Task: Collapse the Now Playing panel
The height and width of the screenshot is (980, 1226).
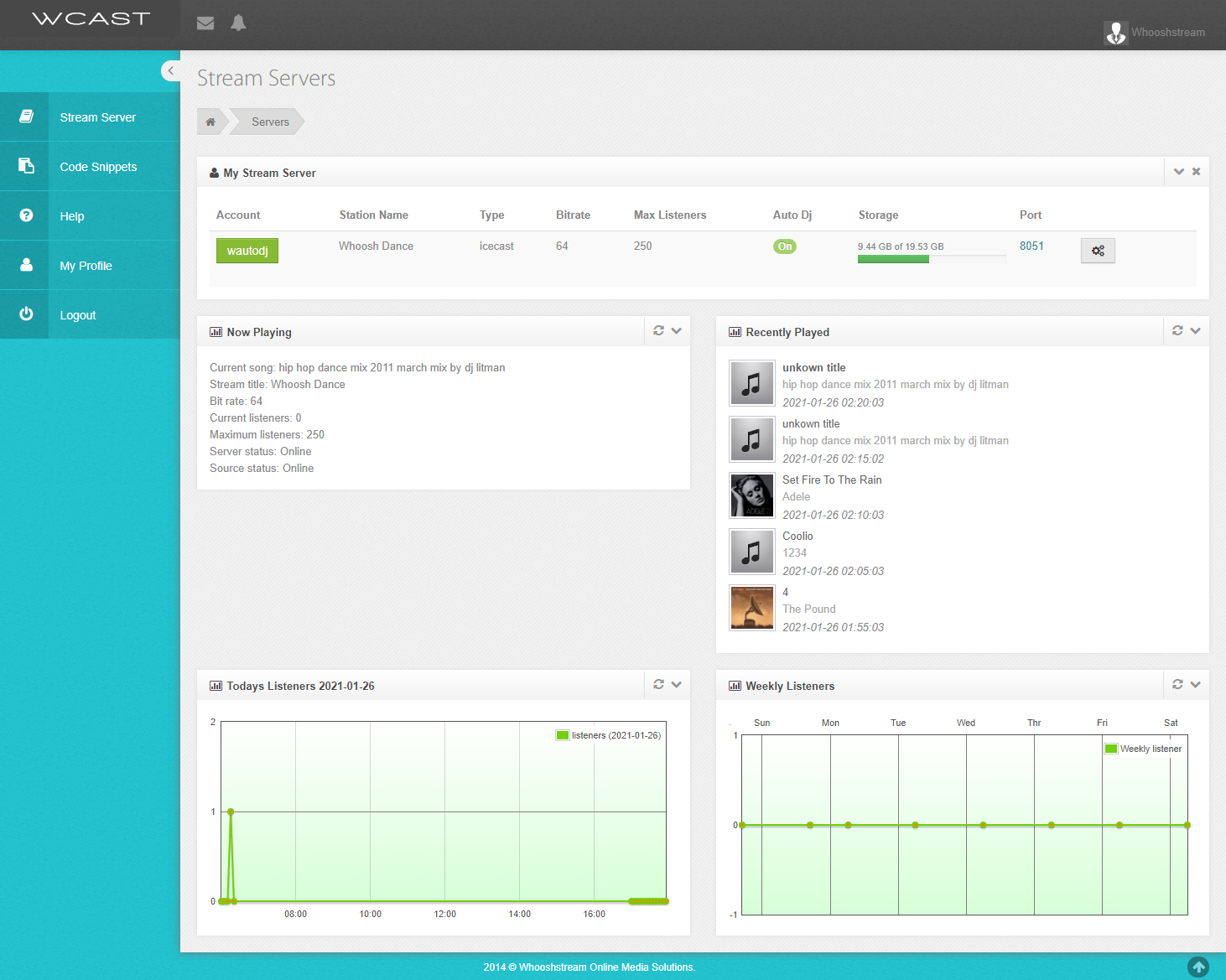Action: pos(677,331)
